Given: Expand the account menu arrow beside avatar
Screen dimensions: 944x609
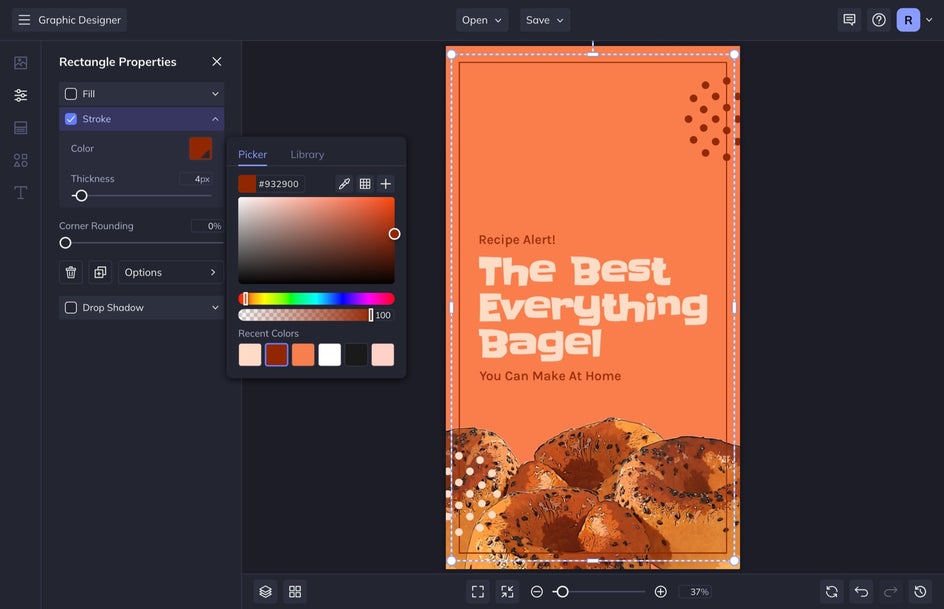Looking at the screenshot, I should 929,20.
